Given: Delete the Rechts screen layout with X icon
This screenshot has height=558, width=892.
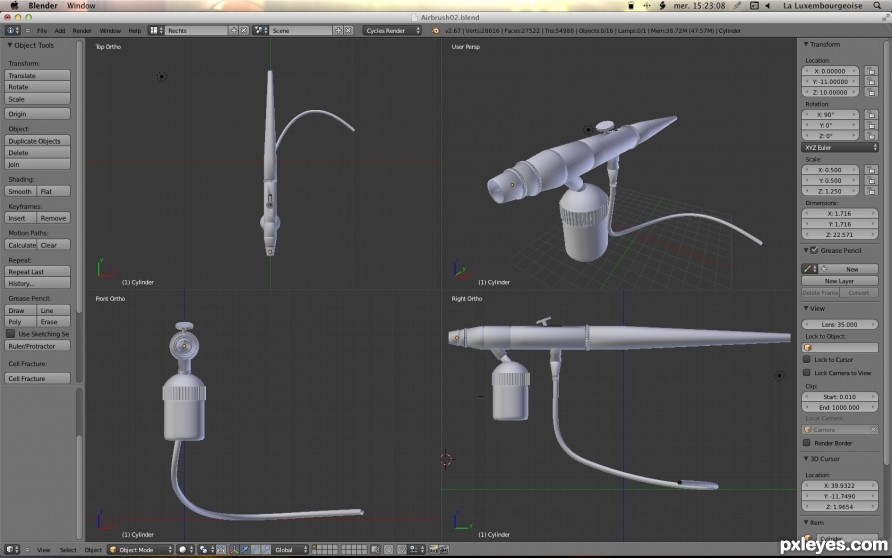Looking at the screenshot, I should (x=244, y=30).
